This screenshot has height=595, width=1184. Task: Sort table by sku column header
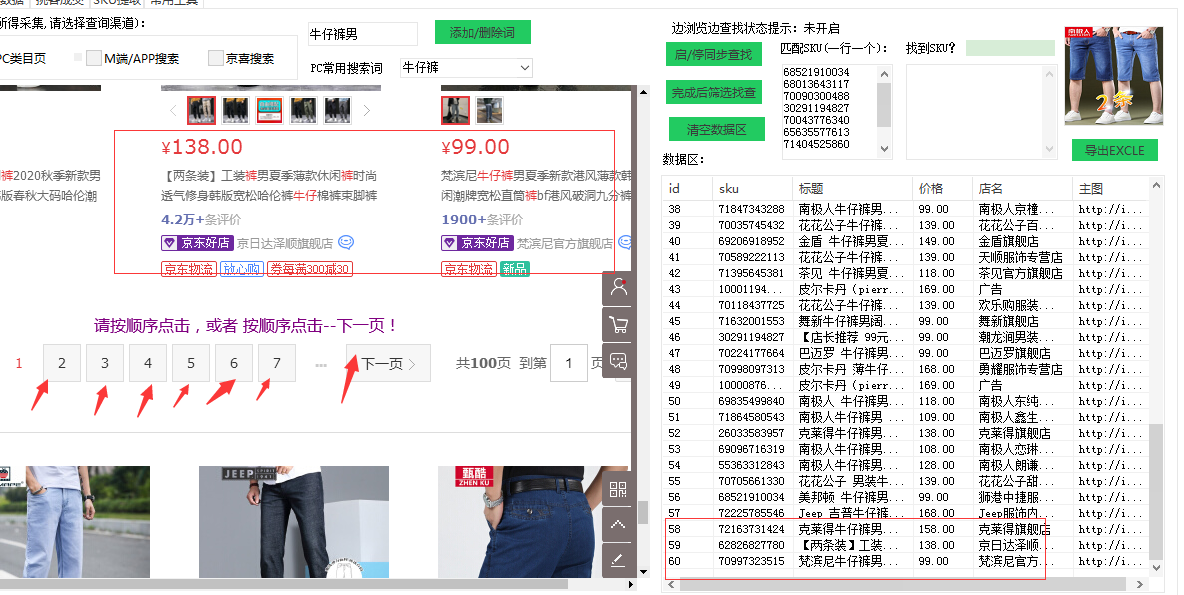(752, 188)
